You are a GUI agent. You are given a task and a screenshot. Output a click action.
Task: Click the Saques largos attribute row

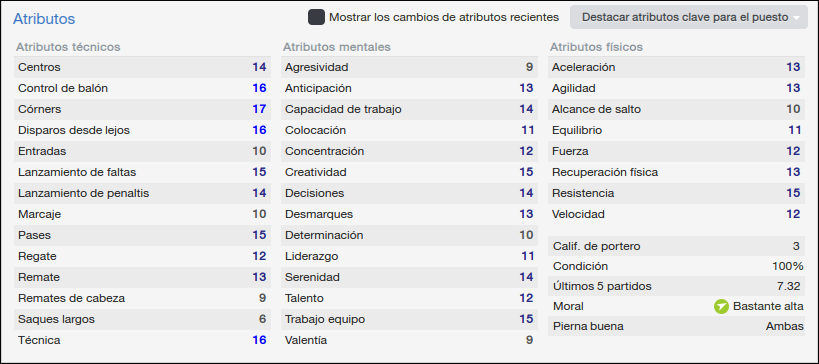coord(142,319)
